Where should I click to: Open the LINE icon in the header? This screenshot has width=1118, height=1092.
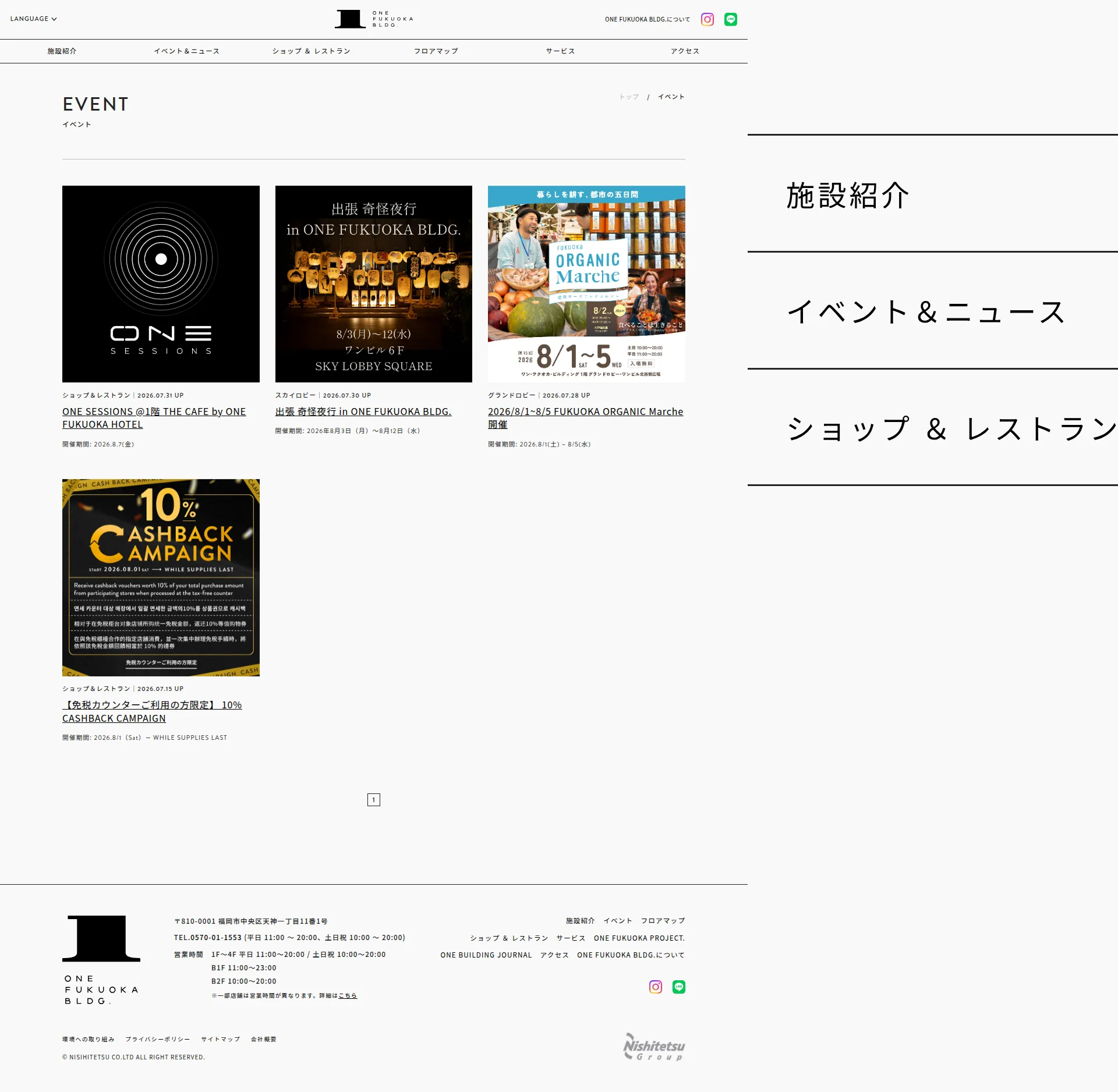[x=731, y=19]
